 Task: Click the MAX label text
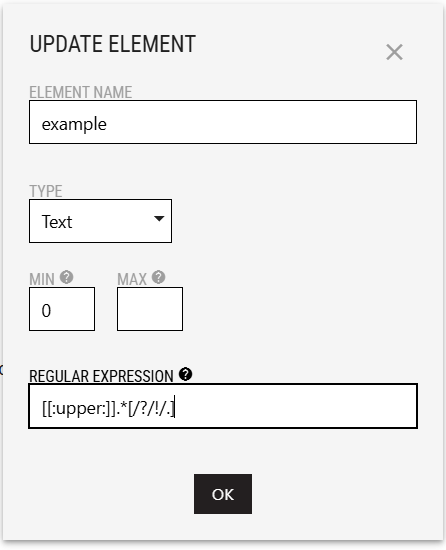click(132, 279)
